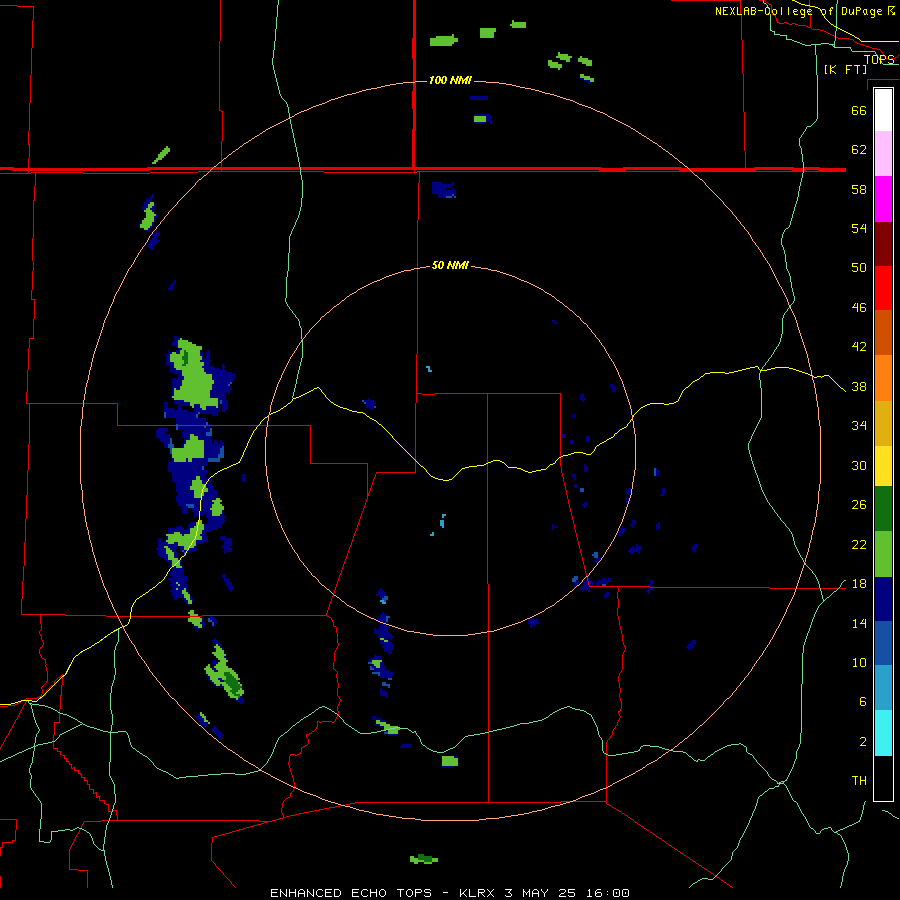Click the '42' legend value
This screenshot has width=900, height=900.
[859, 347]
